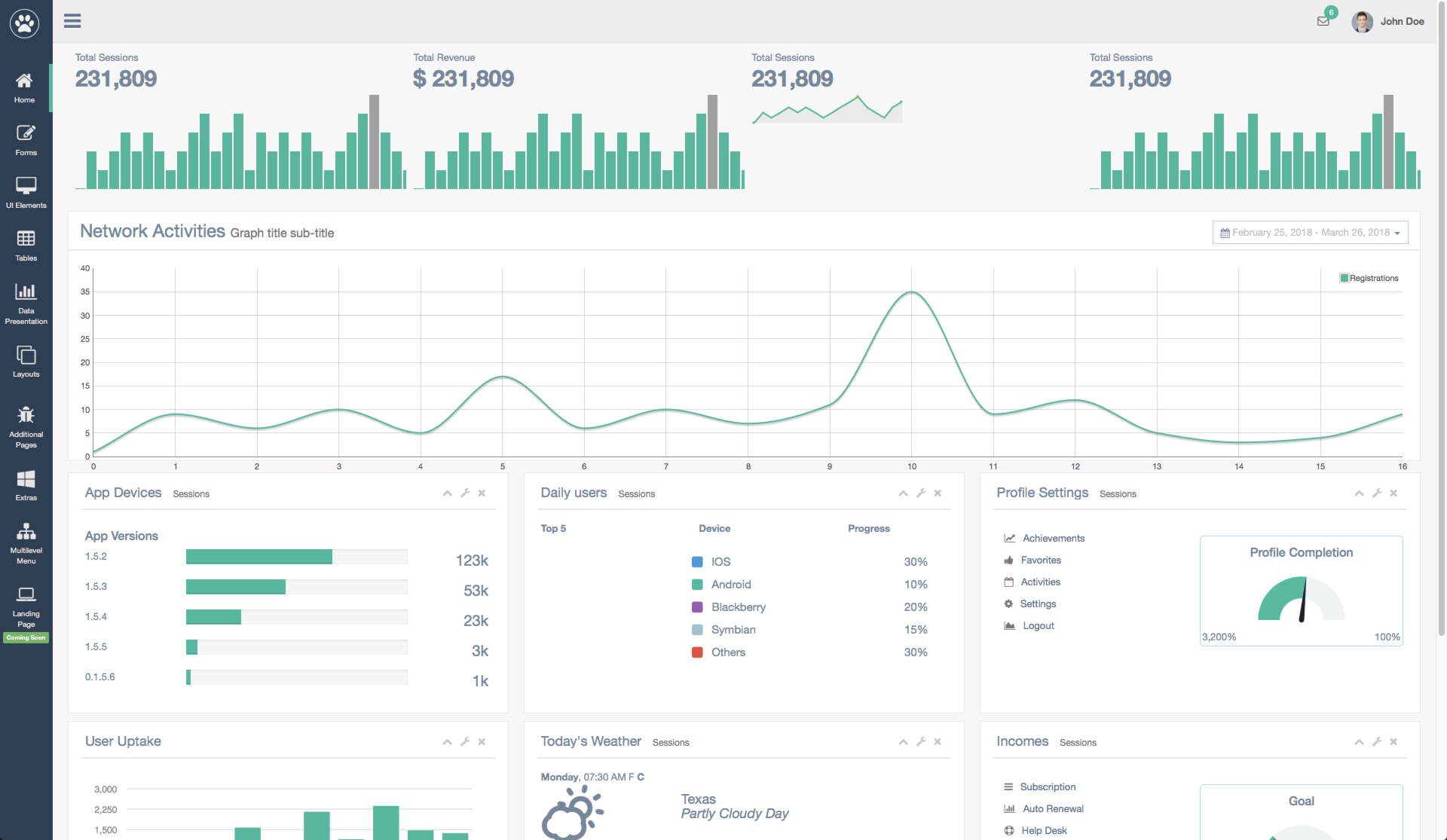1447x840 pixels.
Task: Click version 1.5.3 progress bar
Action: click(x=297, y=587)
